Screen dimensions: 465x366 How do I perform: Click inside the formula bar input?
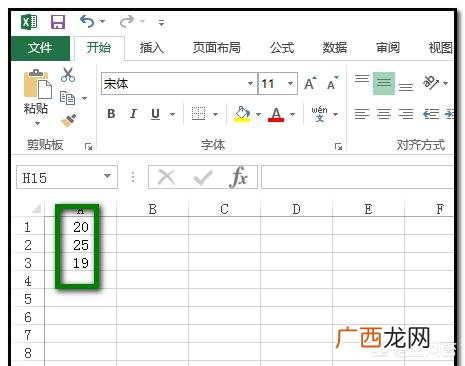[x=357, y=177]
